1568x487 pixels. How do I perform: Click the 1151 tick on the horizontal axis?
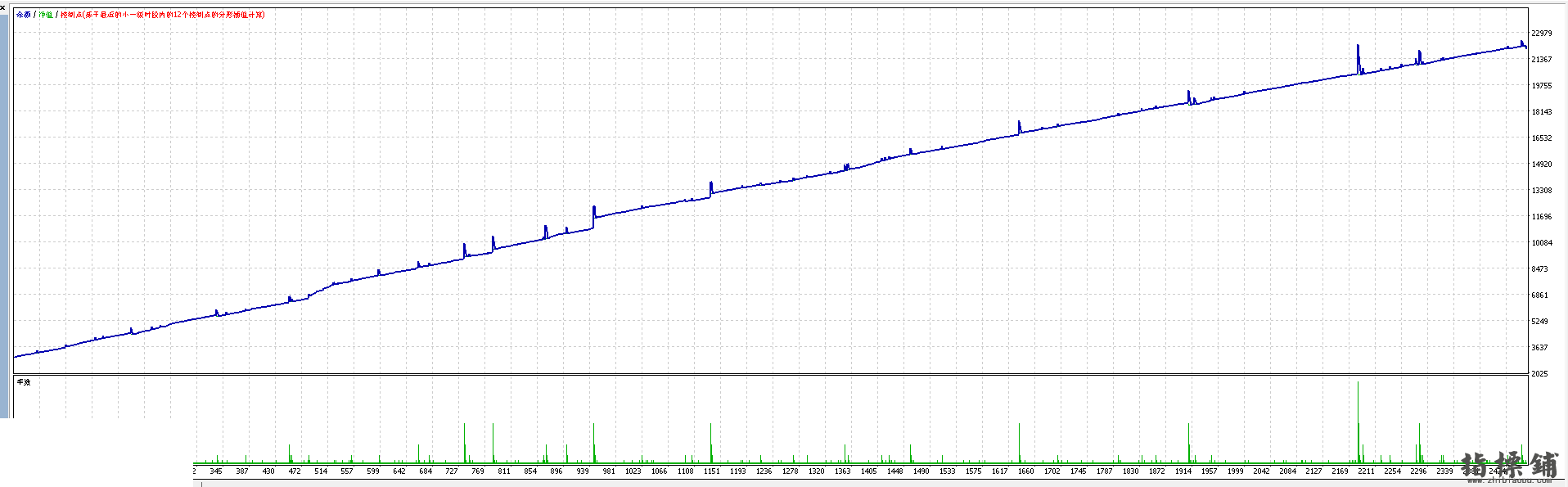click(712, 471)
